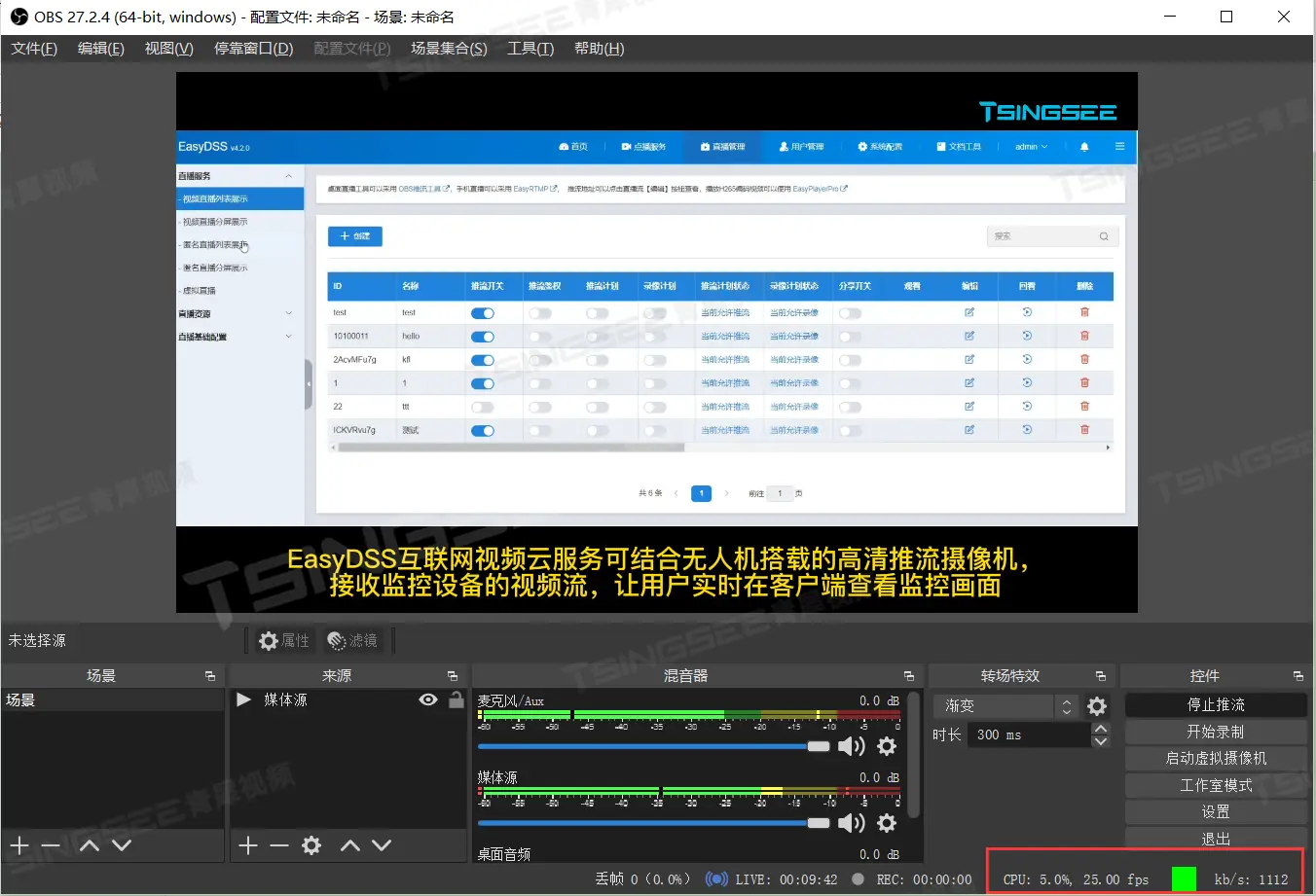The height and width of the screenshot is (896, 1316).
Task: Open the 视图(V) menu
Action: 167,48
